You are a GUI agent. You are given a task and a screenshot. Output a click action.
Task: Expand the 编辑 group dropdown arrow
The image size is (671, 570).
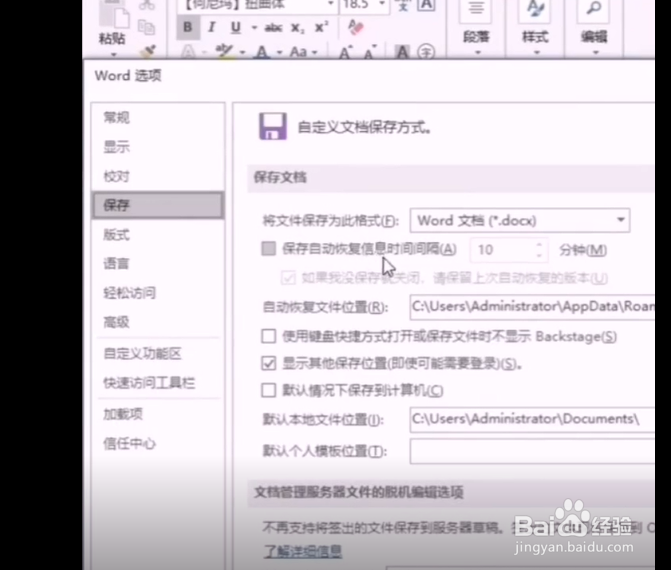(596, 53)
